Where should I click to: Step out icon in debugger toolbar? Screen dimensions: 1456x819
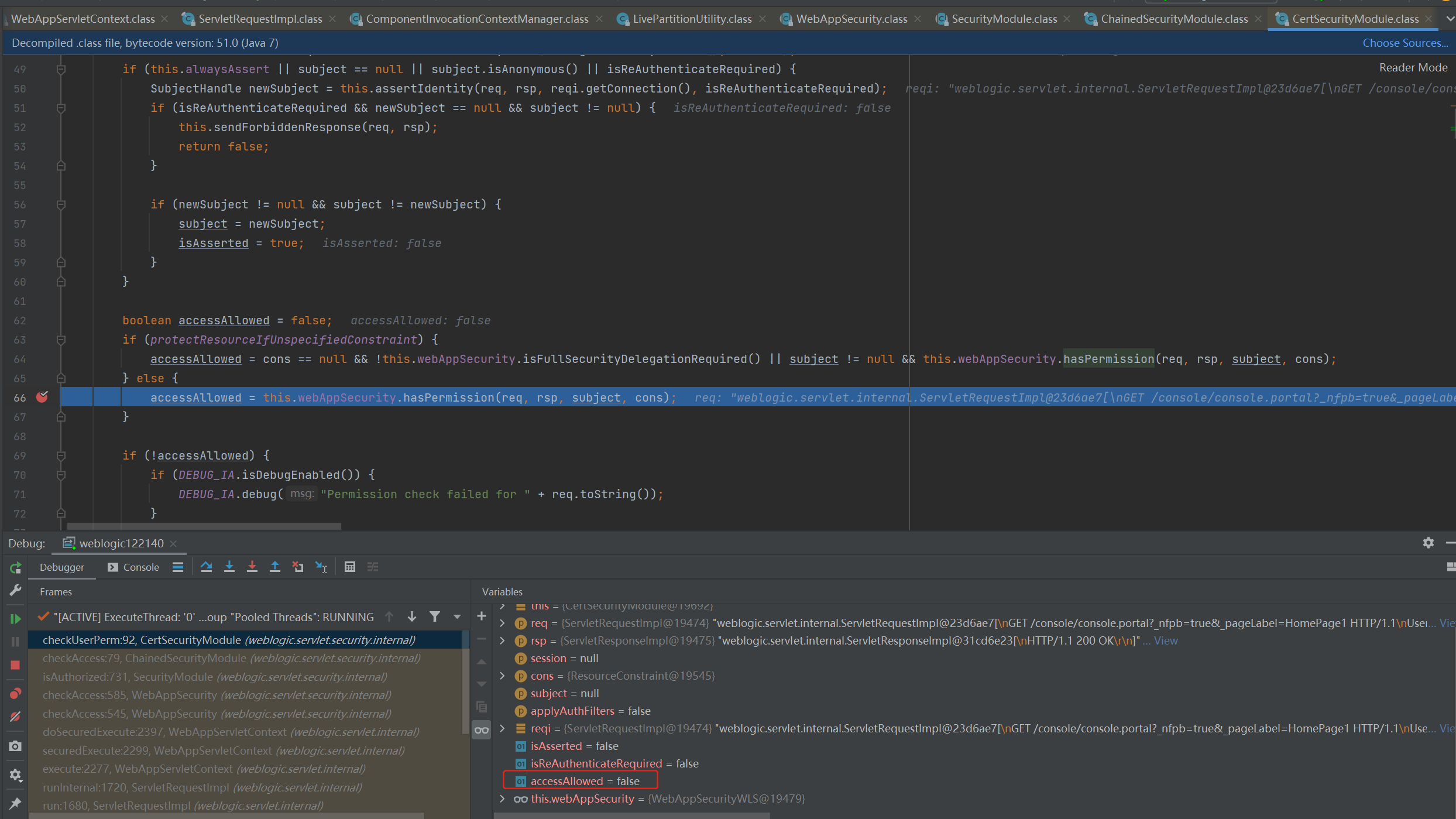pyautogui.click(x=275, y=567)
